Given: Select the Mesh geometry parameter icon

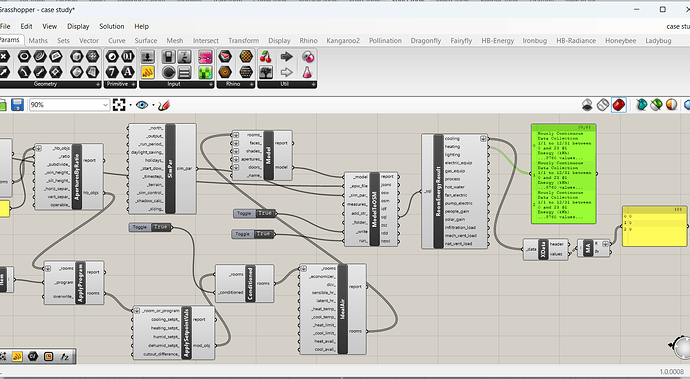Looking at the screenshot, I should click(x=92, y=56).
